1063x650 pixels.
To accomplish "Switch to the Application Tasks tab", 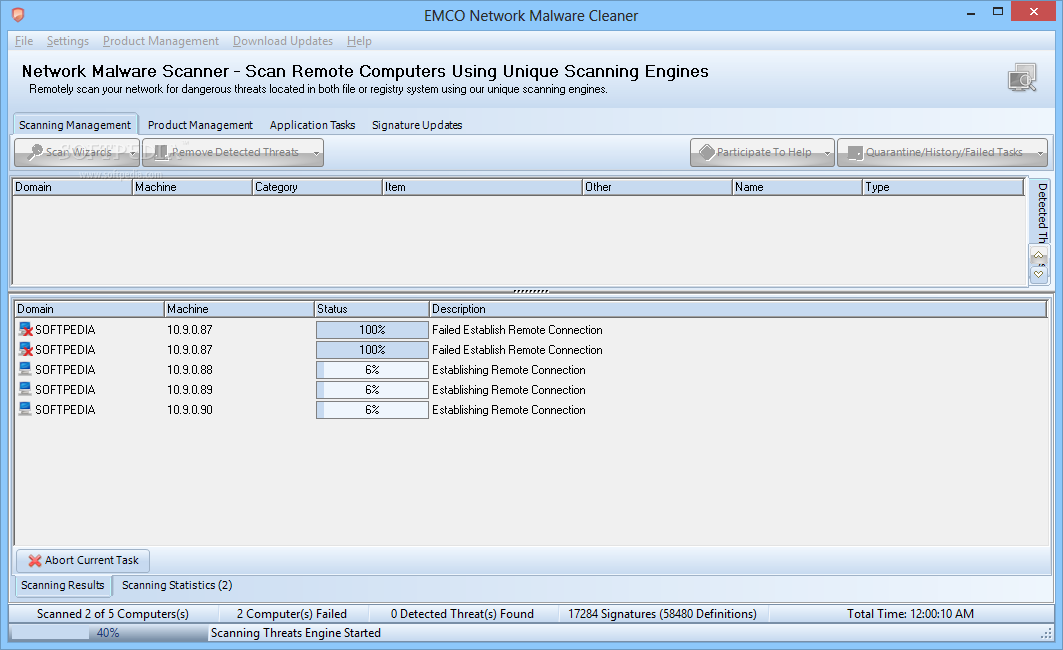I will pos(313,125).
